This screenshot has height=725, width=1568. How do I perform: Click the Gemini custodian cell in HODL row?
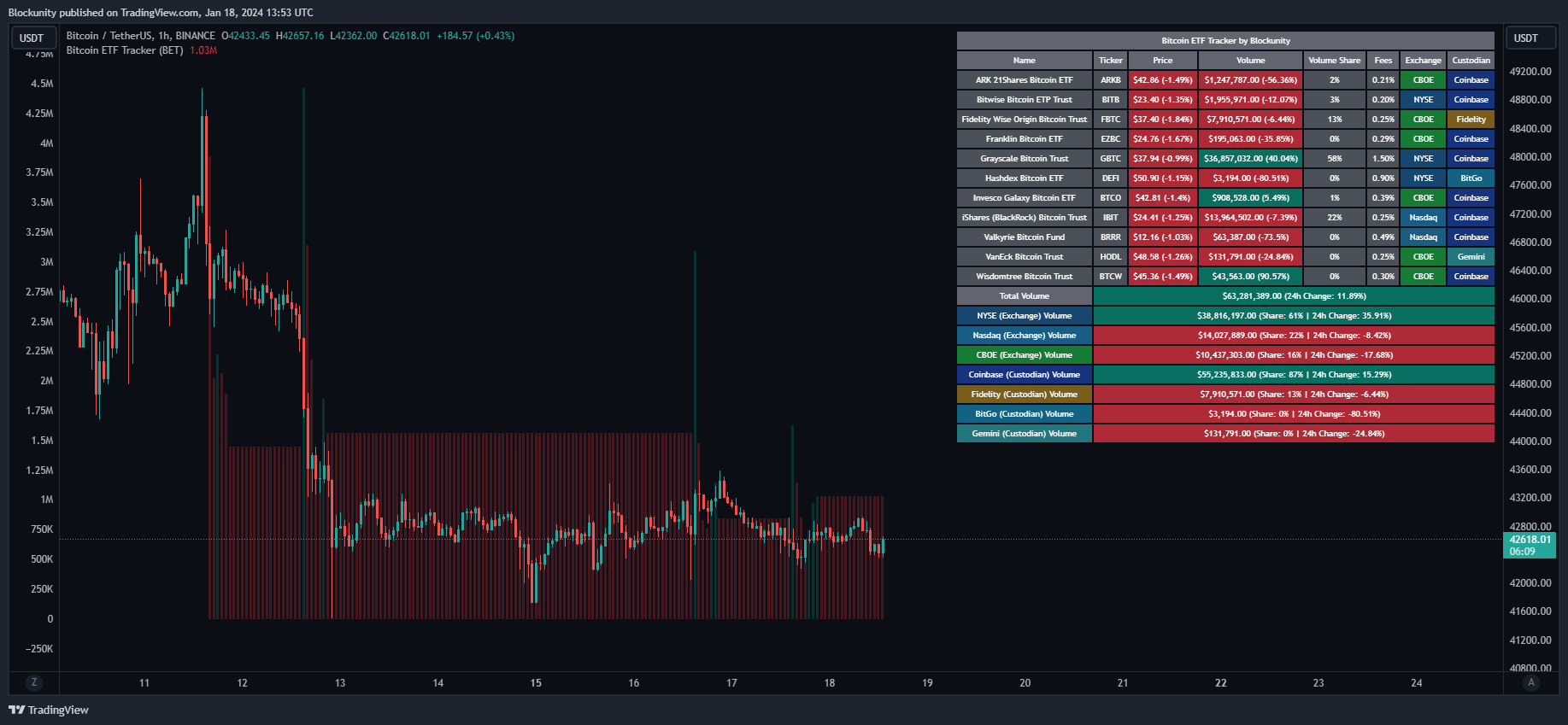[x=1471, y=257]
